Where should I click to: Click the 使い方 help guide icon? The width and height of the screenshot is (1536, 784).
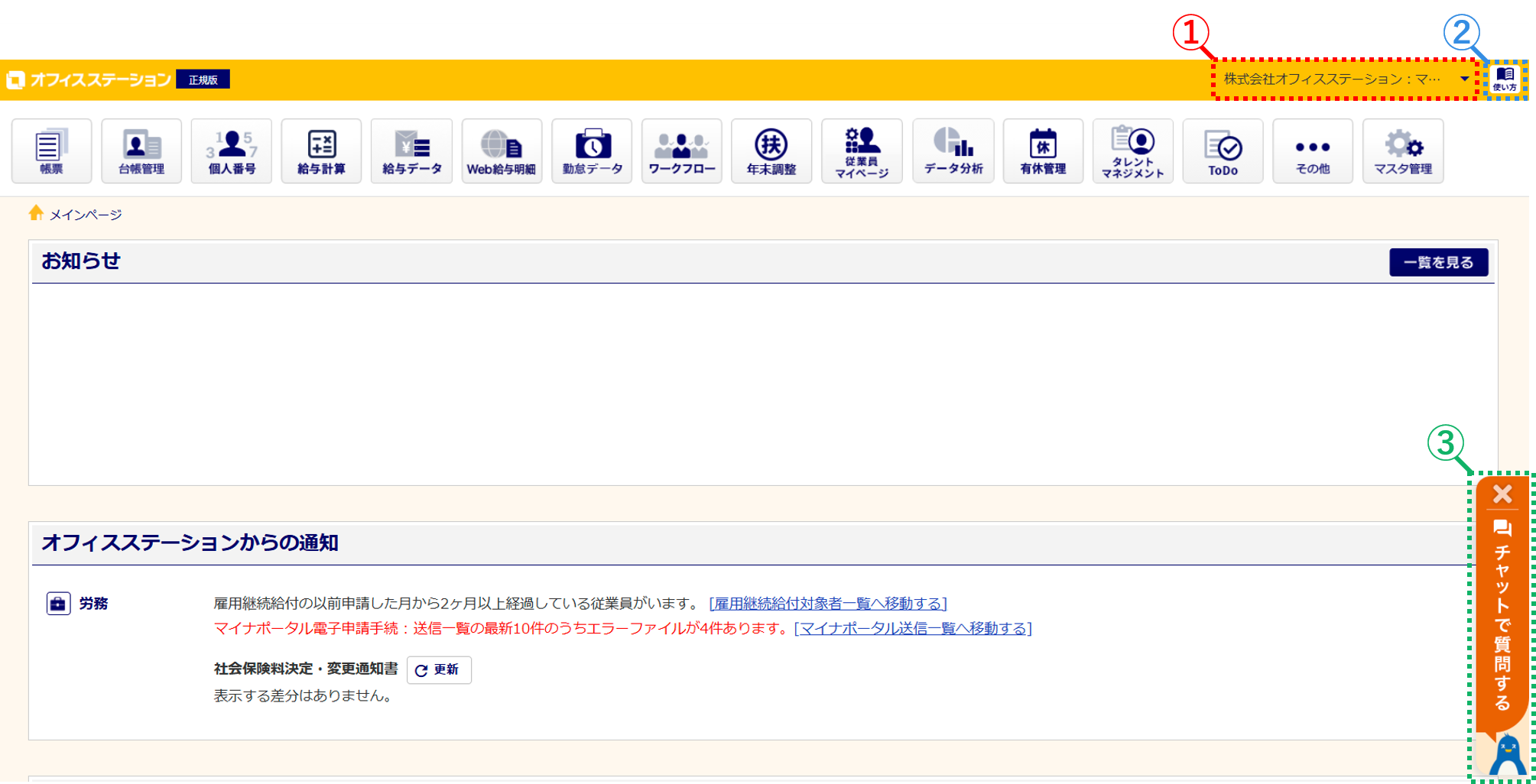(1505, 79)
